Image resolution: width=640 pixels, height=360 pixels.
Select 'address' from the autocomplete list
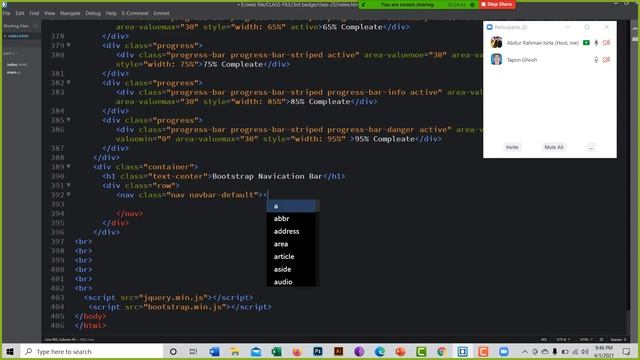click(x=291, y=231)
